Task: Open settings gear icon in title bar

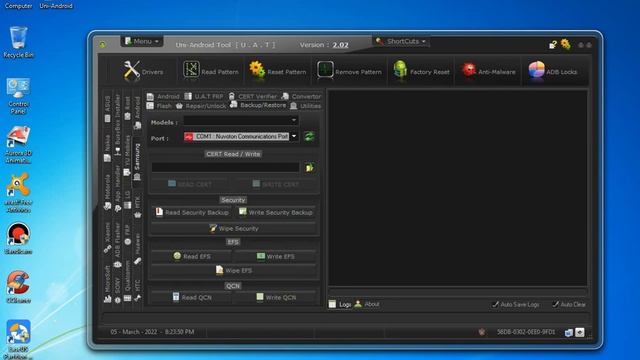Action: pos(565,44)
